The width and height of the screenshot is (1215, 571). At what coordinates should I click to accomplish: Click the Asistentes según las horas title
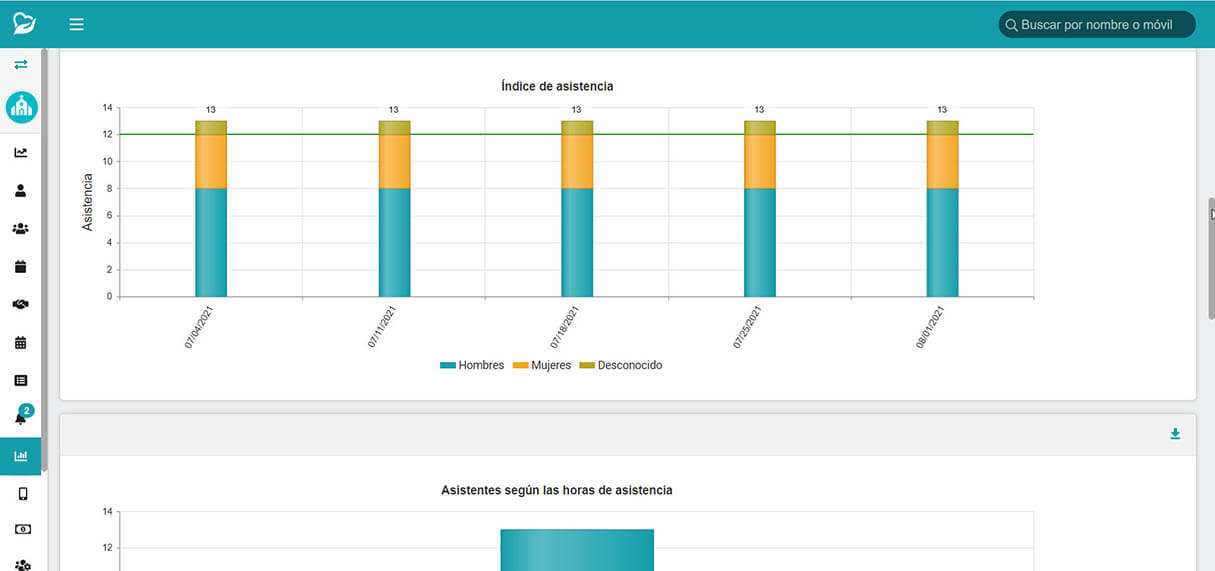coord(556,491)
